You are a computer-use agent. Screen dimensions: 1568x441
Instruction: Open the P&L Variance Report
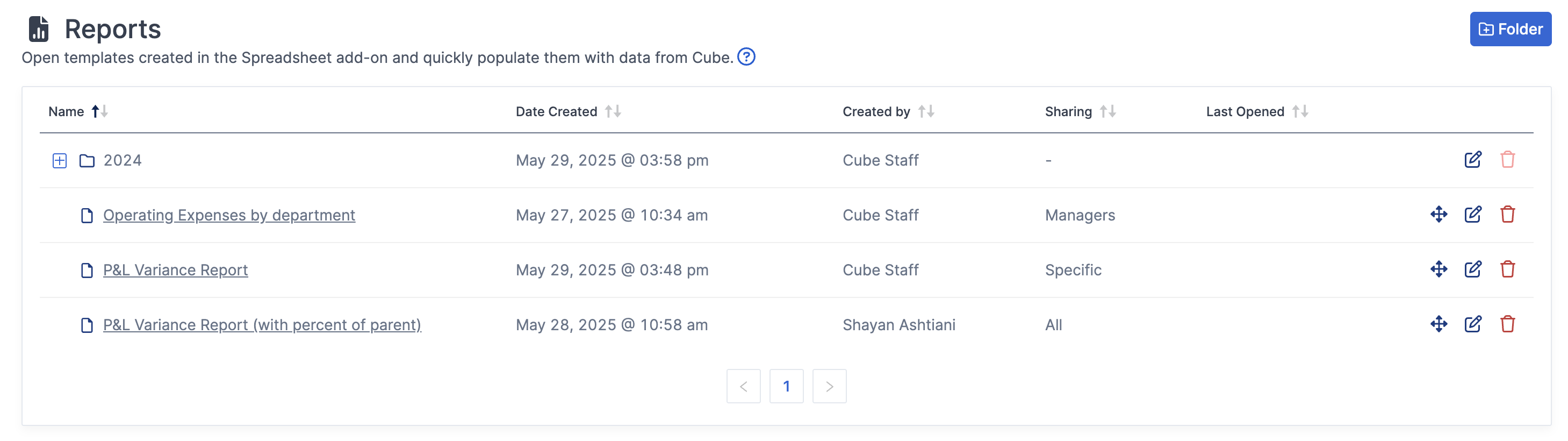(175, 270)
